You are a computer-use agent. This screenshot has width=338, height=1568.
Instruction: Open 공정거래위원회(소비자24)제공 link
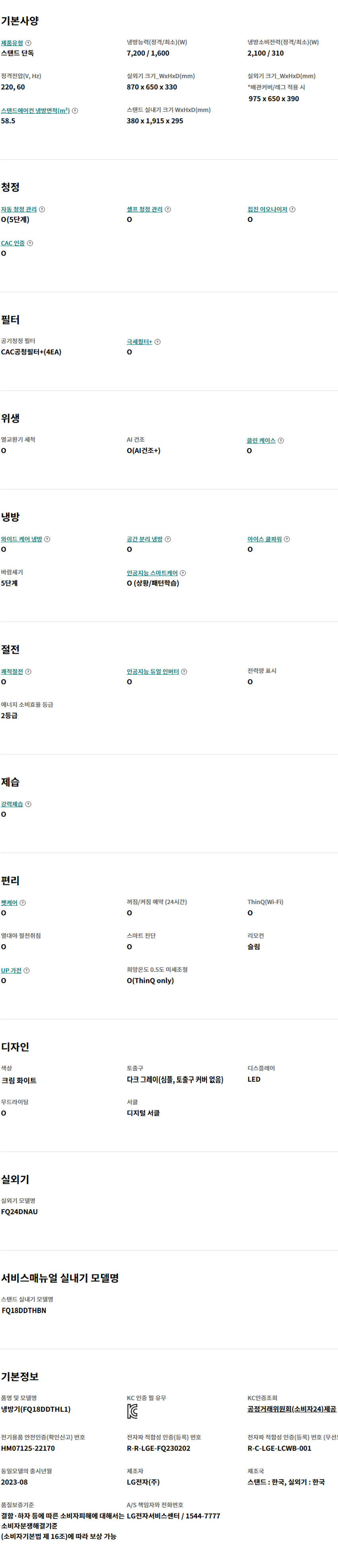pyautogui.click(x=292, y=1409)
